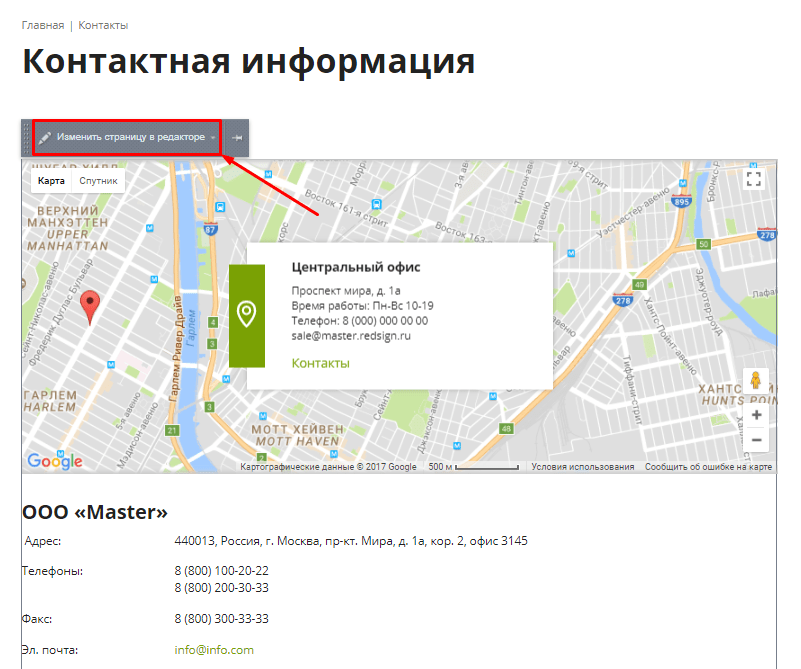Image resolution: width=801 pixels, height=669 pixels.
Task: Switch the map to 'Карта' view
Action: pos(52,181)
